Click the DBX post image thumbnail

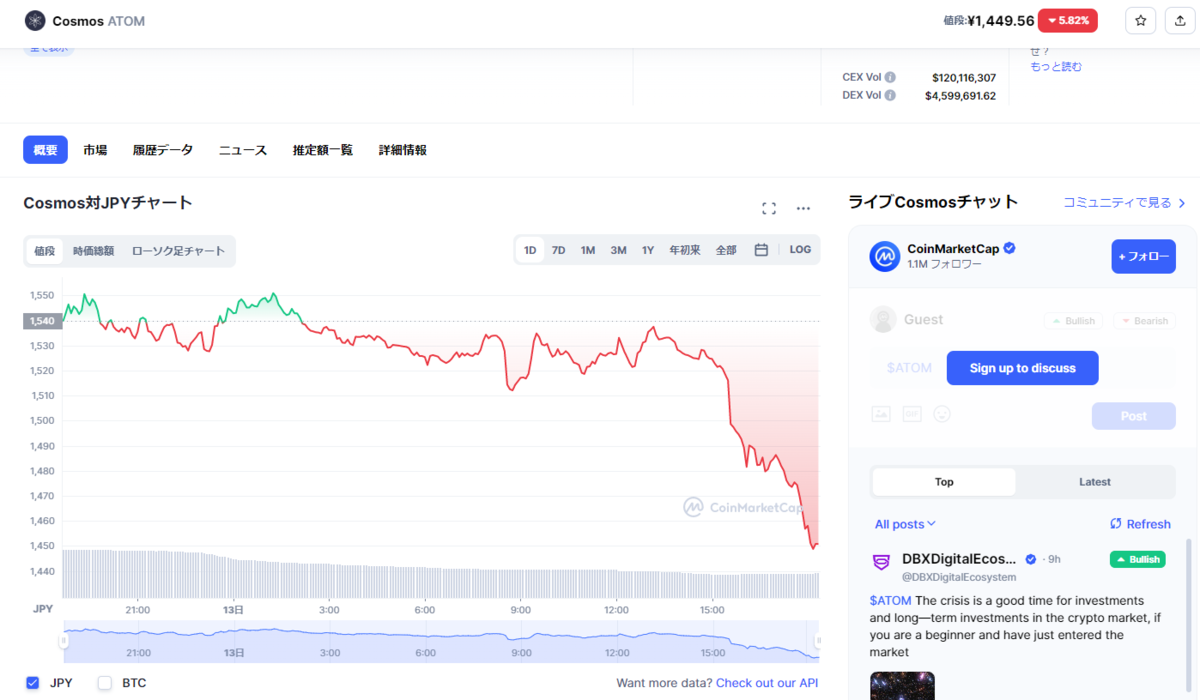(902, 686)
